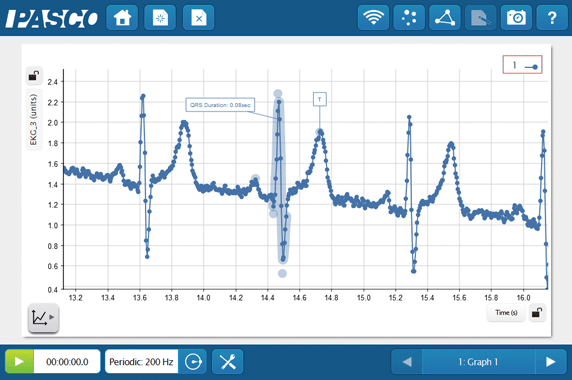Go to the Home screen
The width and height of the screenshot is (572, 380).
click(122, 18)
